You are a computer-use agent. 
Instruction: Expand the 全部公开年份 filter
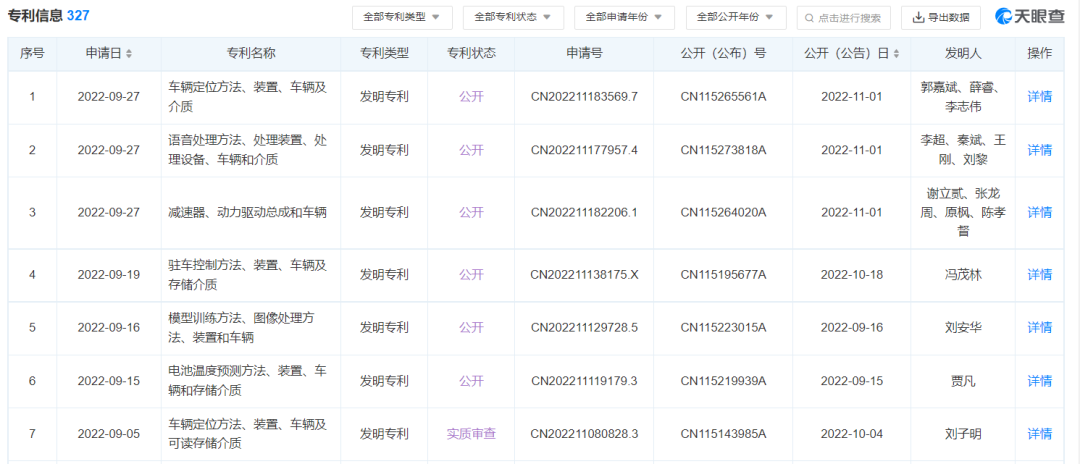[735, 18]
